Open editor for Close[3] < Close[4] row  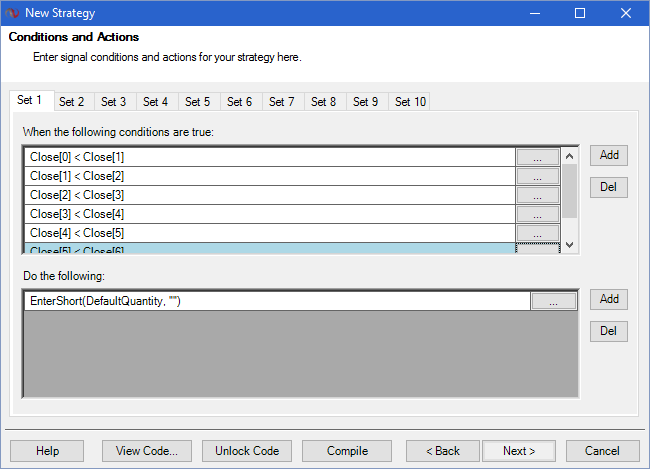(x=538, y=214)
